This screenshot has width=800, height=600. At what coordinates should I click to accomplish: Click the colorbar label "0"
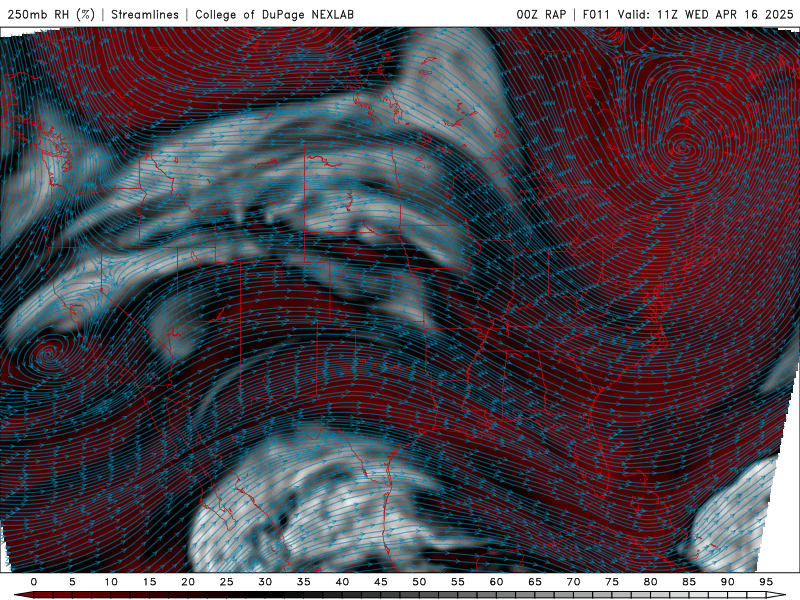click(34, 582)
